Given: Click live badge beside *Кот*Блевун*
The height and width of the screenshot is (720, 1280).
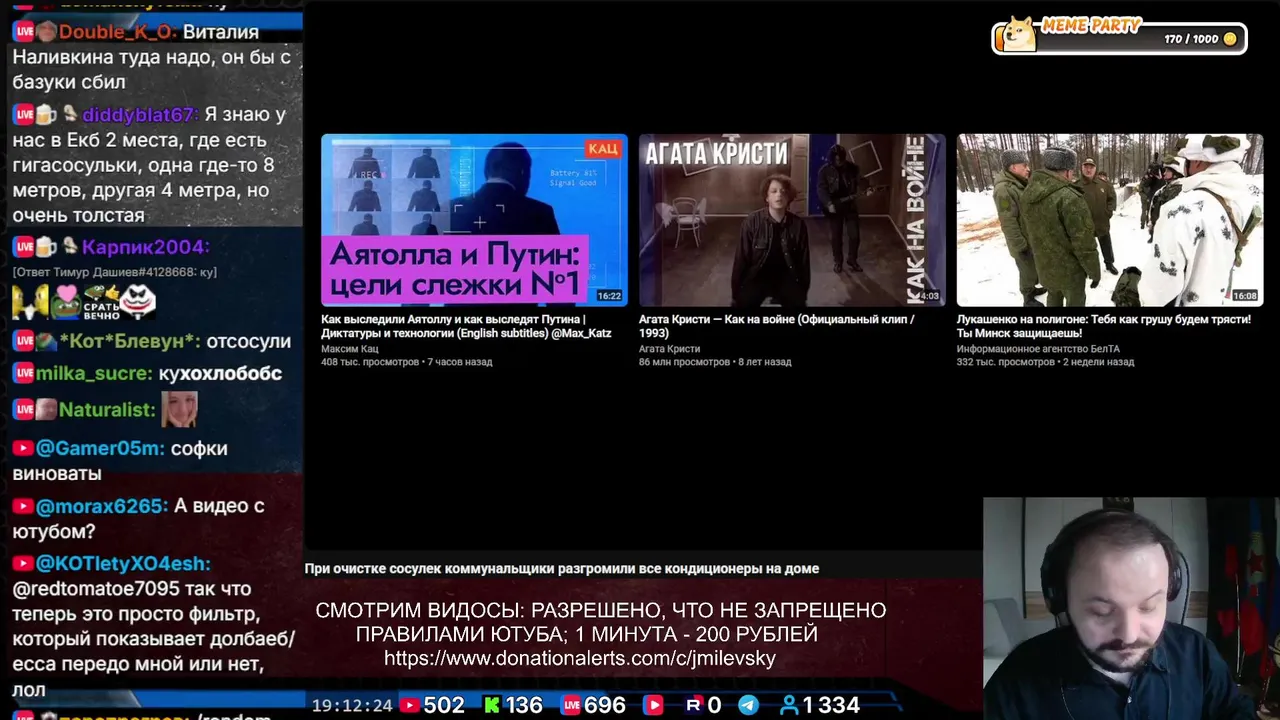Looking at the screenshot, I should (23, 342).
